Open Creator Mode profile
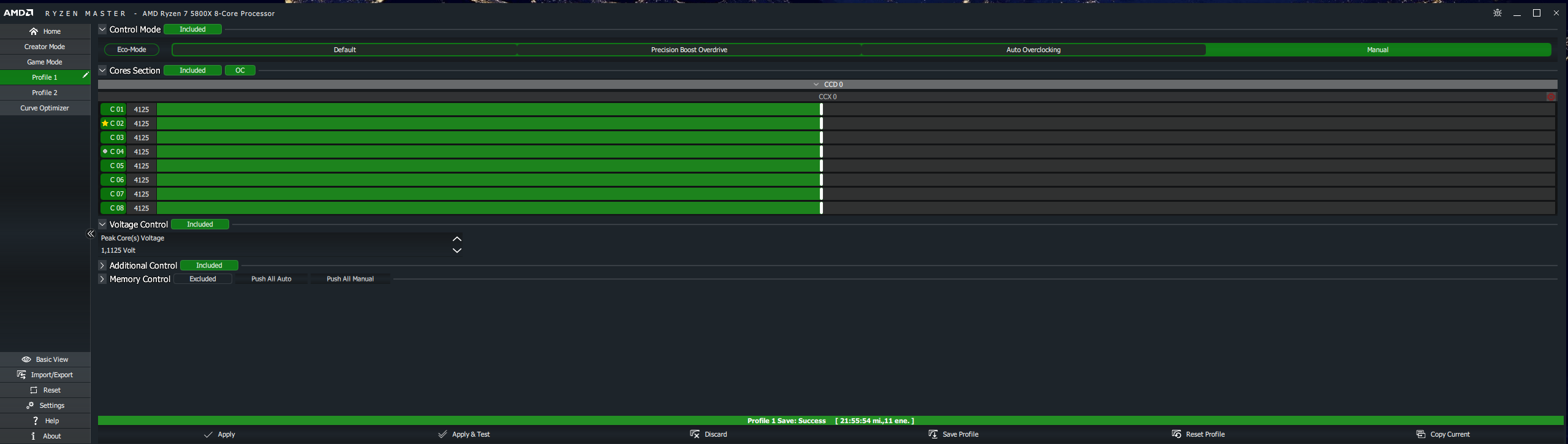Screen dimensions: 1568x444 click(45, 47)
